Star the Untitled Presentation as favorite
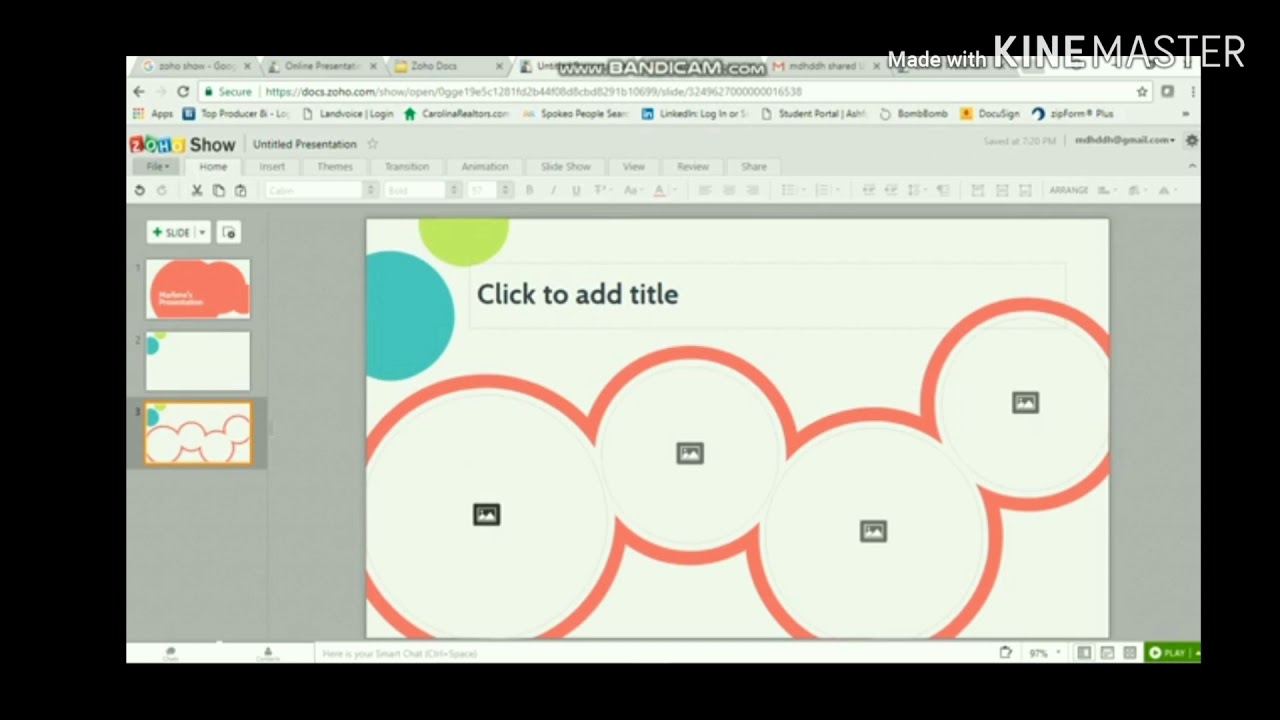This screenshot has height=720, width=1280. pos(373,144)
